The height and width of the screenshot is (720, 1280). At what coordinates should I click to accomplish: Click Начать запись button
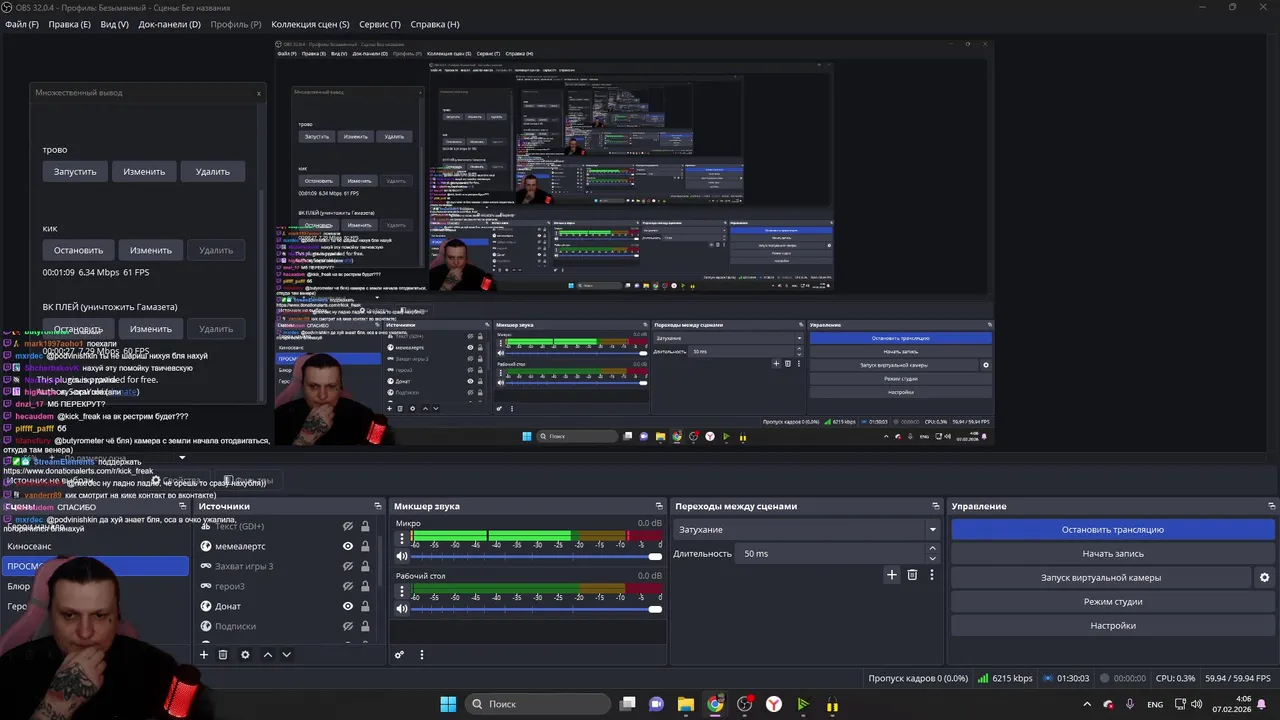point(1113,554)
